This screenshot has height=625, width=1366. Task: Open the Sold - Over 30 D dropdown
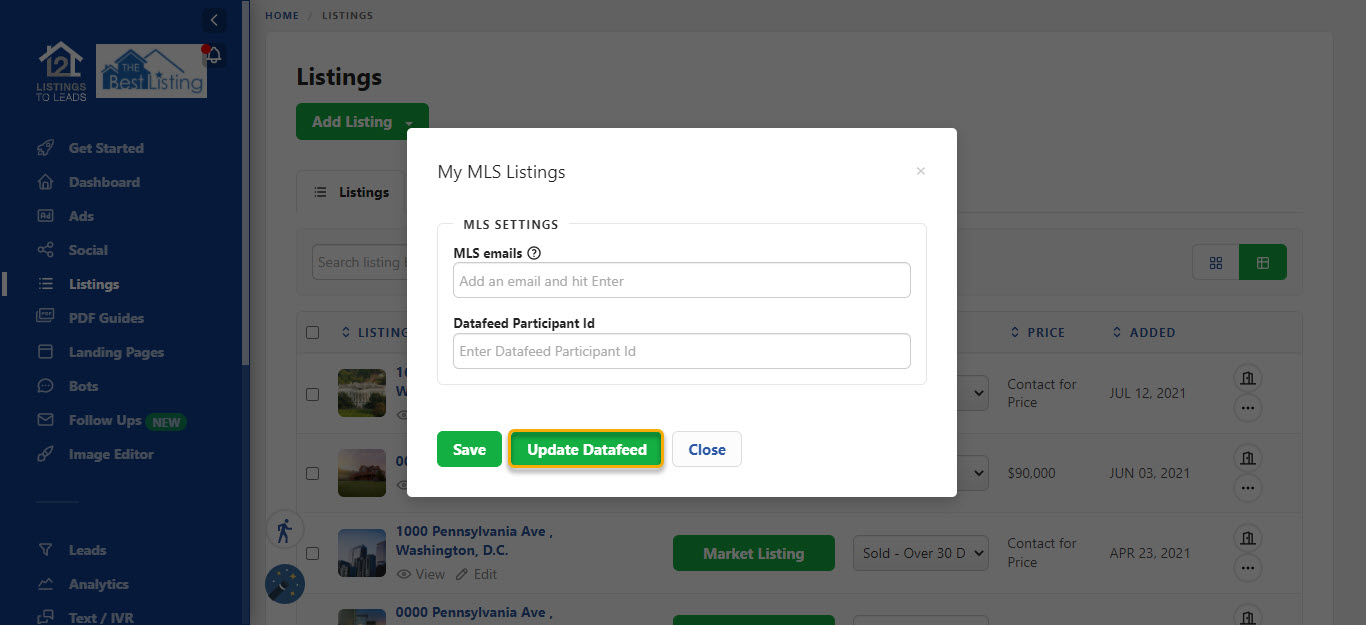tap(920, 553)
